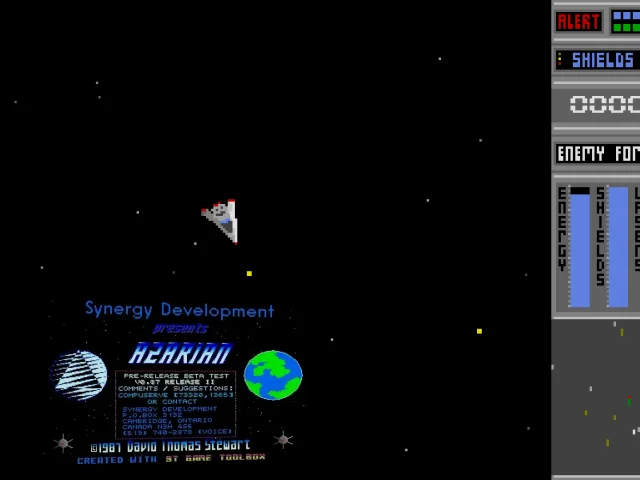Click the blue and green grid indicator
The height and width of the screenshot is (480, 640).
[626, 22]
